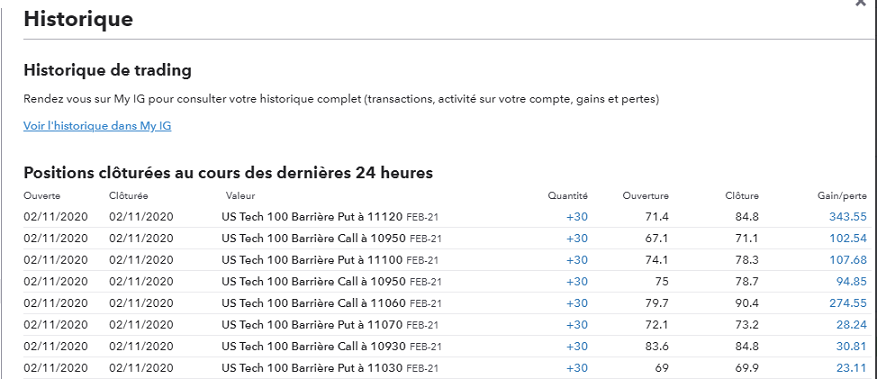This screenshot has width=877, height=379.
Task: Click the opening price 67.1
Action: [x=657, y=239]
